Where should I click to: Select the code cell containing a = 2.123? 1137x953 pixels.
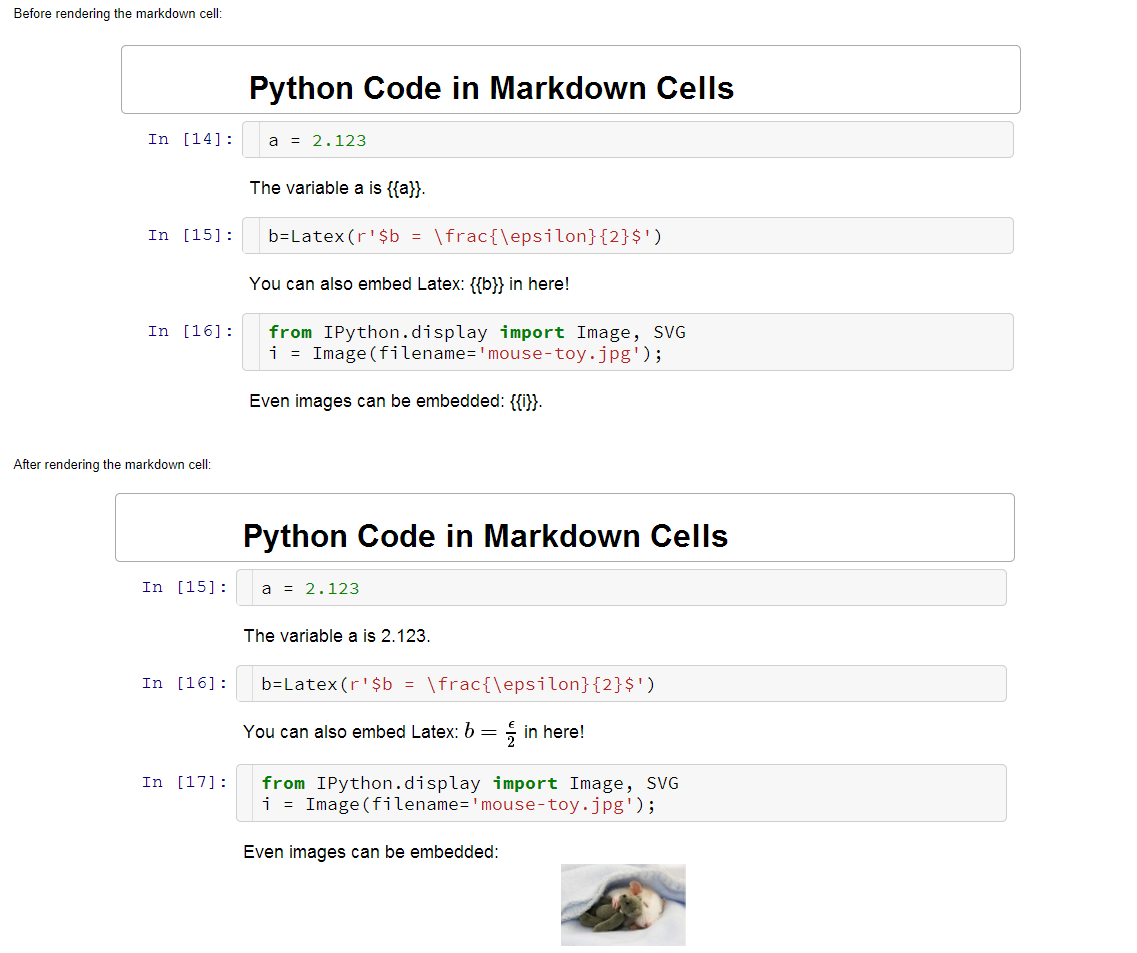pos(630,139)
